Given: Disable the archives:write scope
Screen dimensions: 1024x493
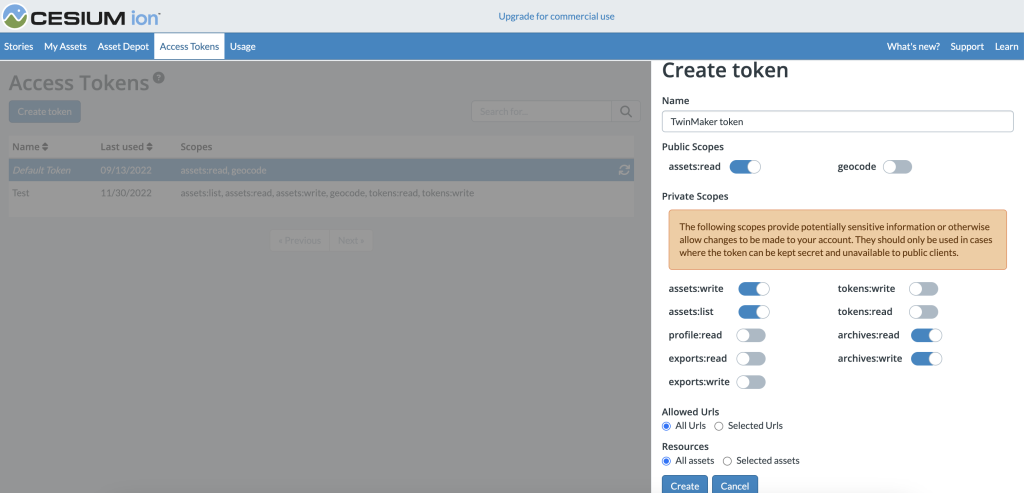Looking at the screenshot, I should point(927,359).
